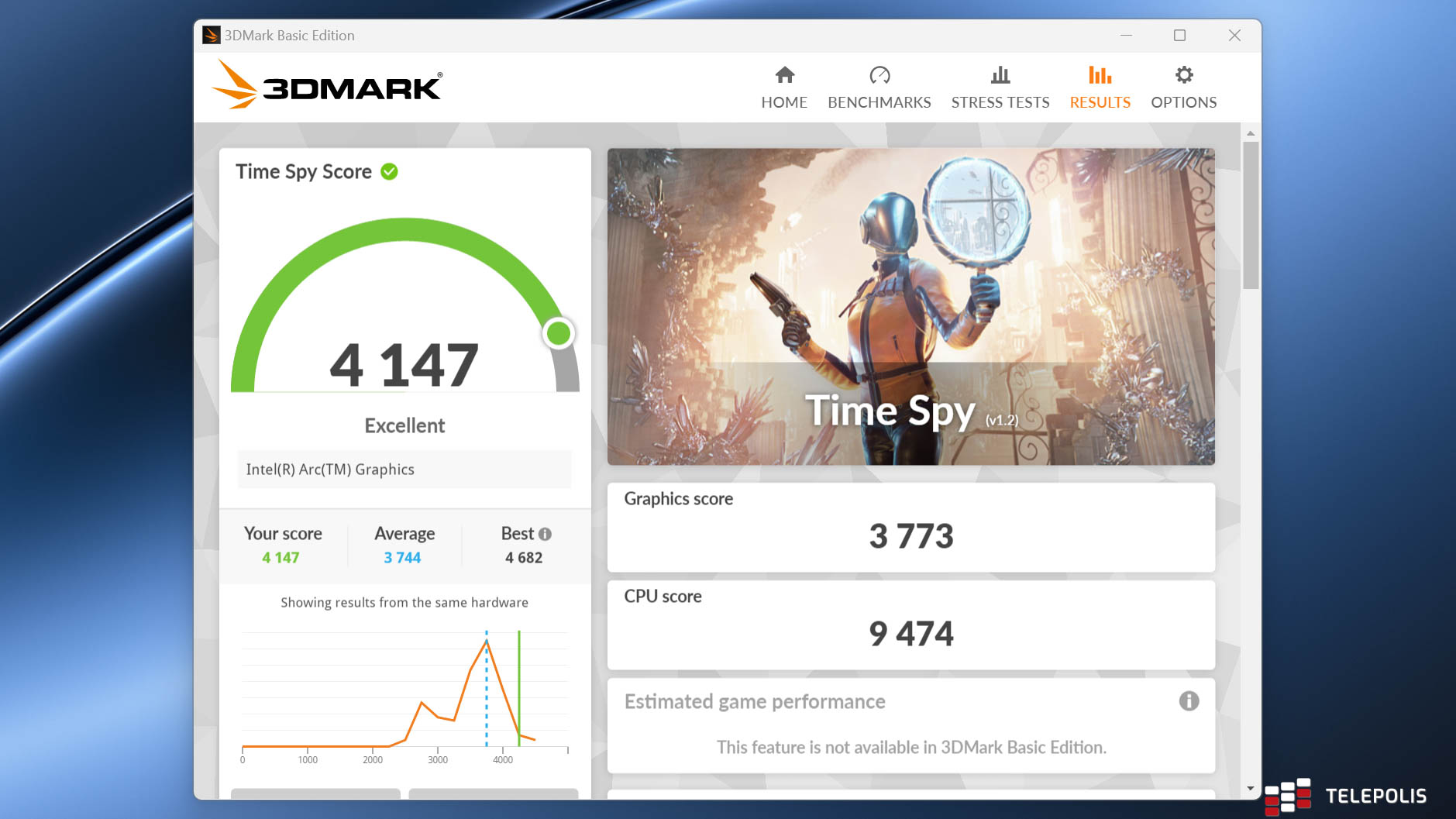Open Benchmarks via the speedometer icon
Image resolution: width=1456 pixels, height=819 pixels.
pos(879,75)
